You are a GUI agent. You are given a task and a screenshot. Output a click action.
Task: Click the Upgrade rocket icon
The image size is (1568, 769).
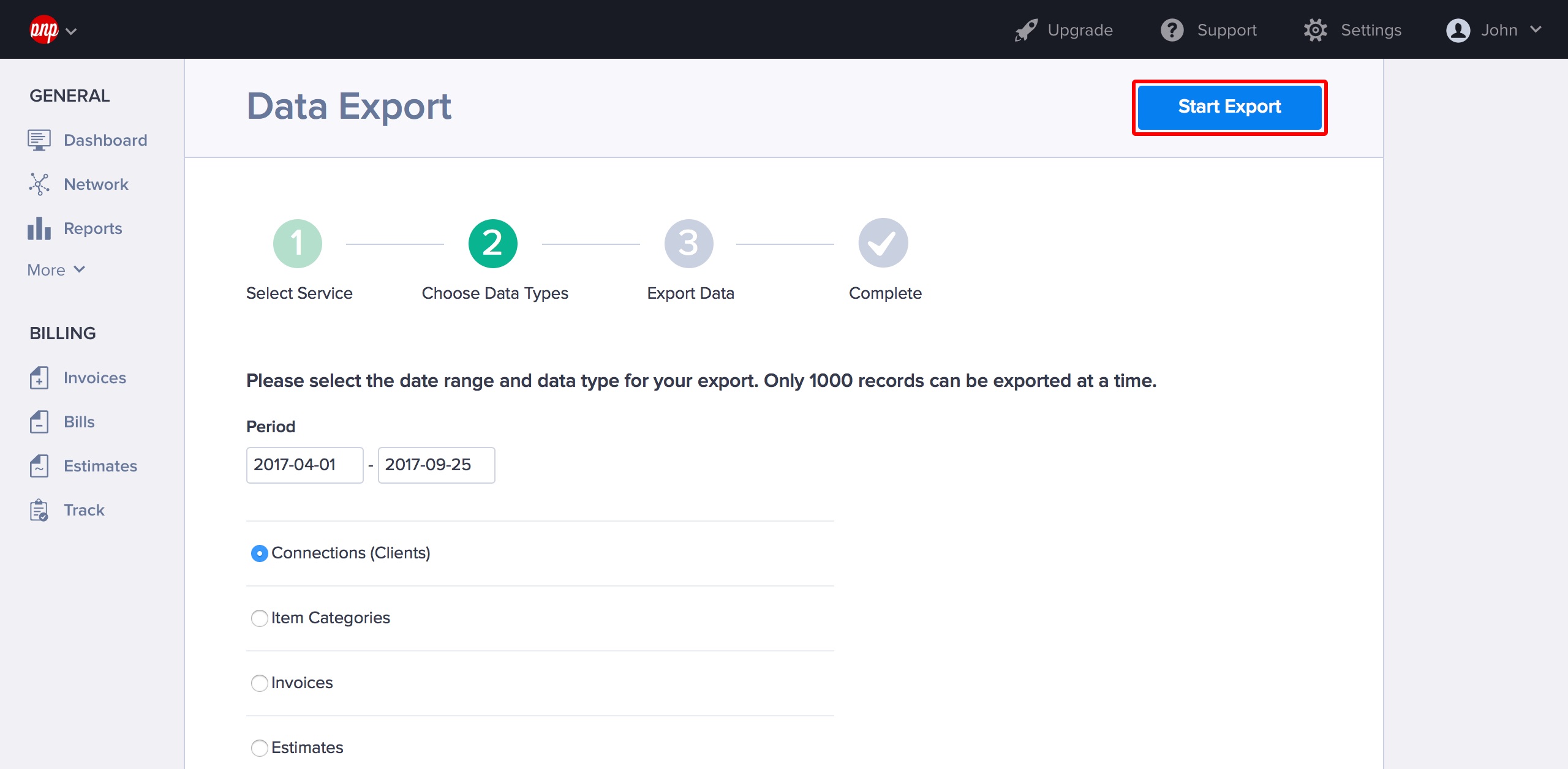click(1026, 30)
